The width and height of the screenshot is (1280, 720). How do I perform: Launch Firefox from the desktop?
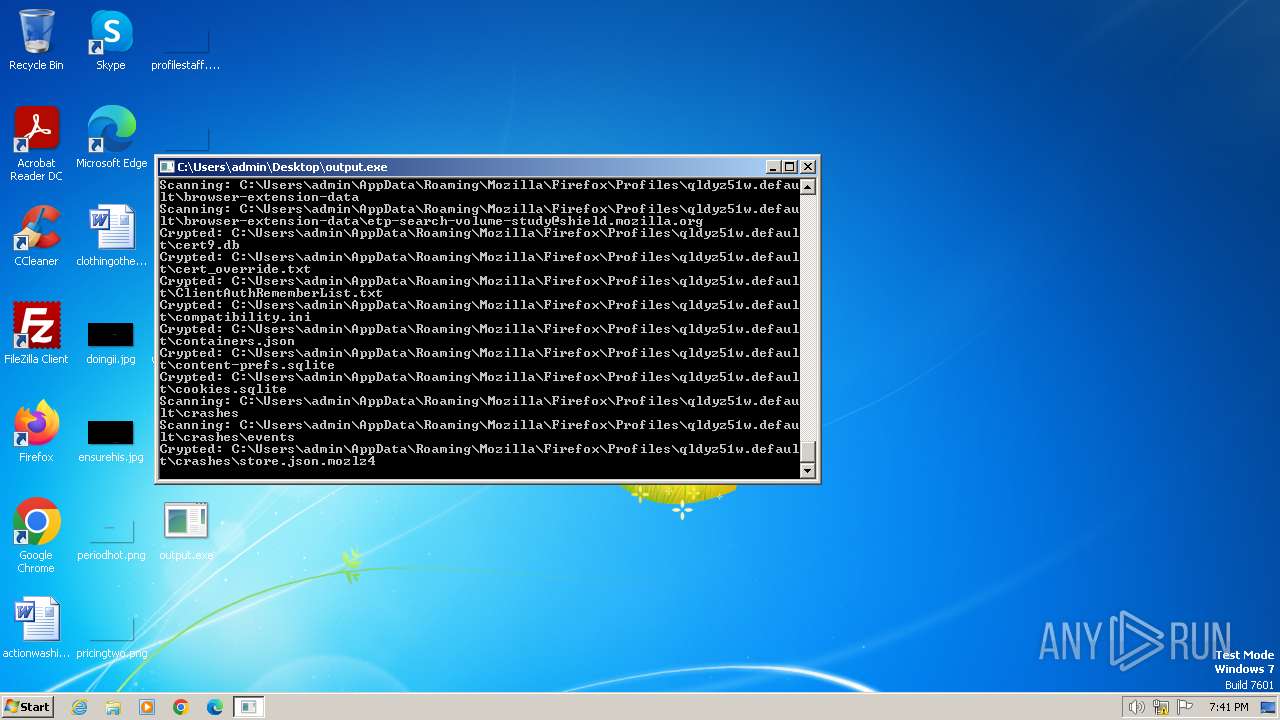coord(36,432)
